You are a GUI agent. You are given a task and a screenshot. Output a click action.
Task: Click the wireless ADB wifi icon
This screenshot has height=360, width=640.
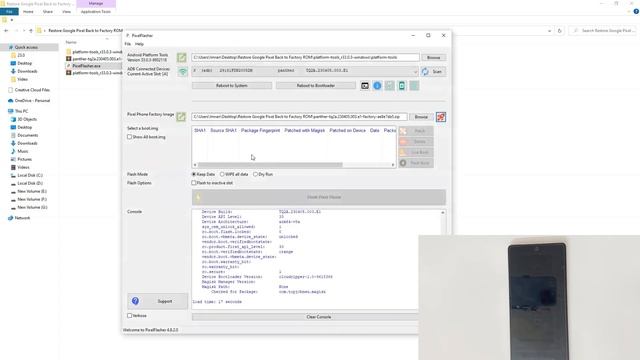click(183, 72)
